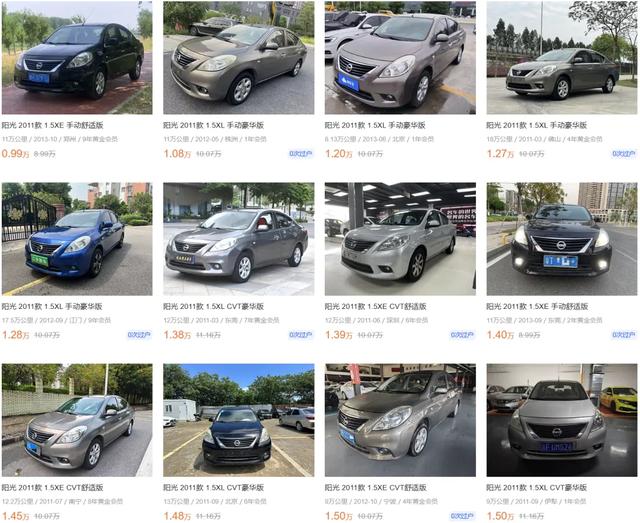View the silver car photo in indoor showroom

[400, 239]
